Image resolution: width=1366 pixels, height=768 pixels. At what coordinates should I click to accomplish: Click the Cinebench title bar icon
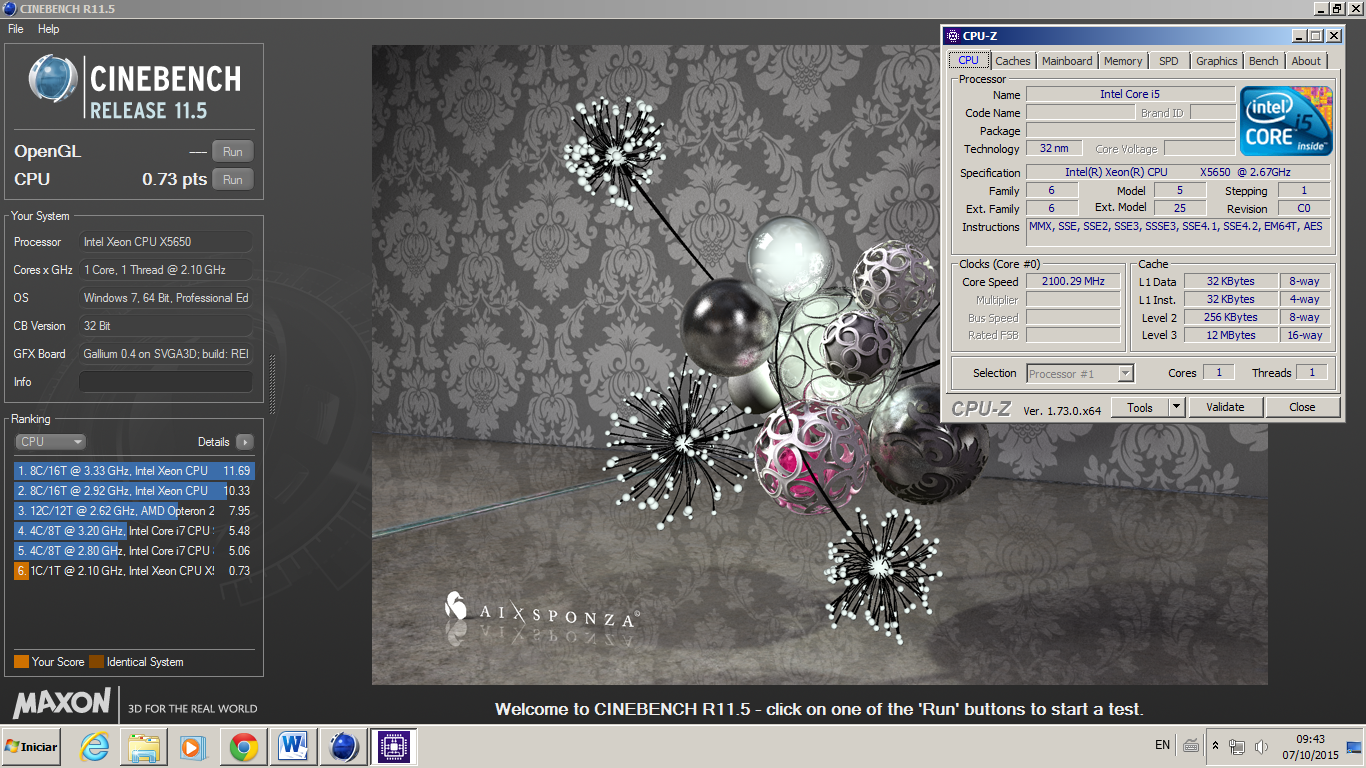(9, 8)
